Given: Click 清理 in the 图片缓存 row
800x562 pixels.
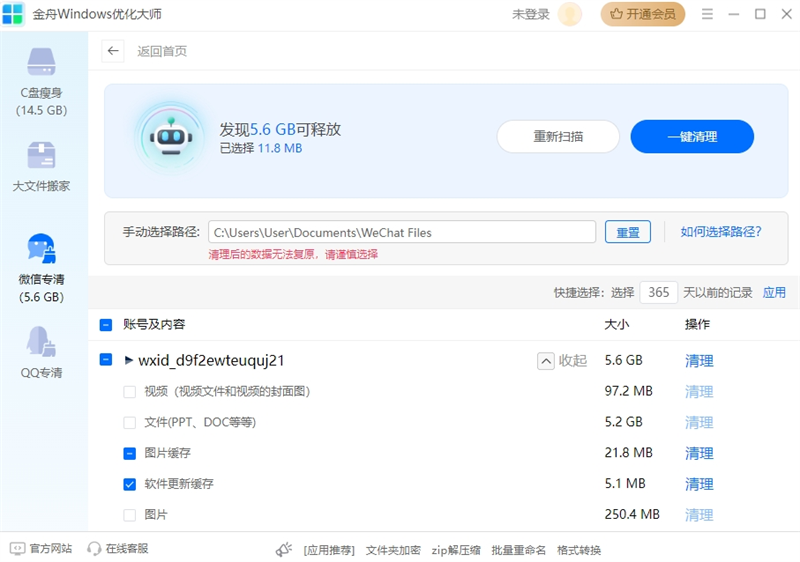Looking at the screenshot, I should point(699,453).
